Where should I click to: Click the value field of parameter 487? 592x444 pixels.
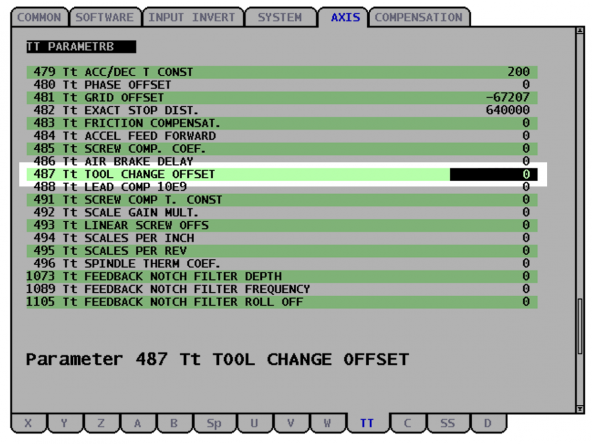click(493, 174)
